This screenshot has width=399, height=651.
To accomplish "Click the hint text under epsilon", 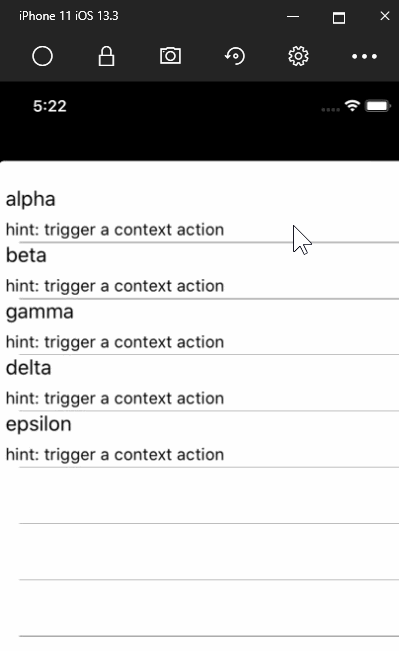I will coord(115,455).
